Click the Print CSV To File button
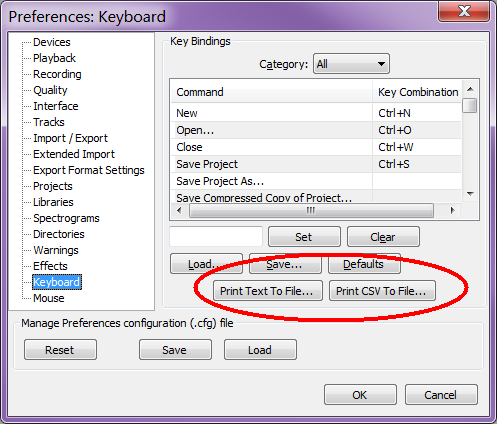The height and width of the screenshot is (424, 497). pyautogui.click(x=382, y=291)
